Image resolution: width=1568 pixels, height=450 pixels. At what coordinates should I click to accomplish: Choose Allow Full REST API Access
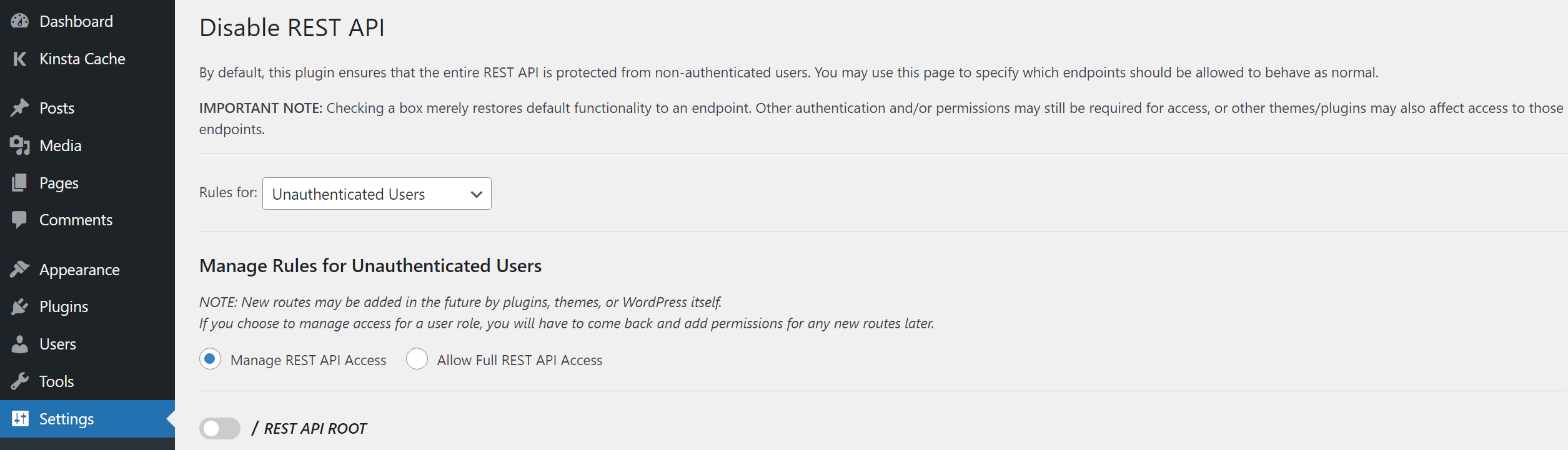click(417, 360)
